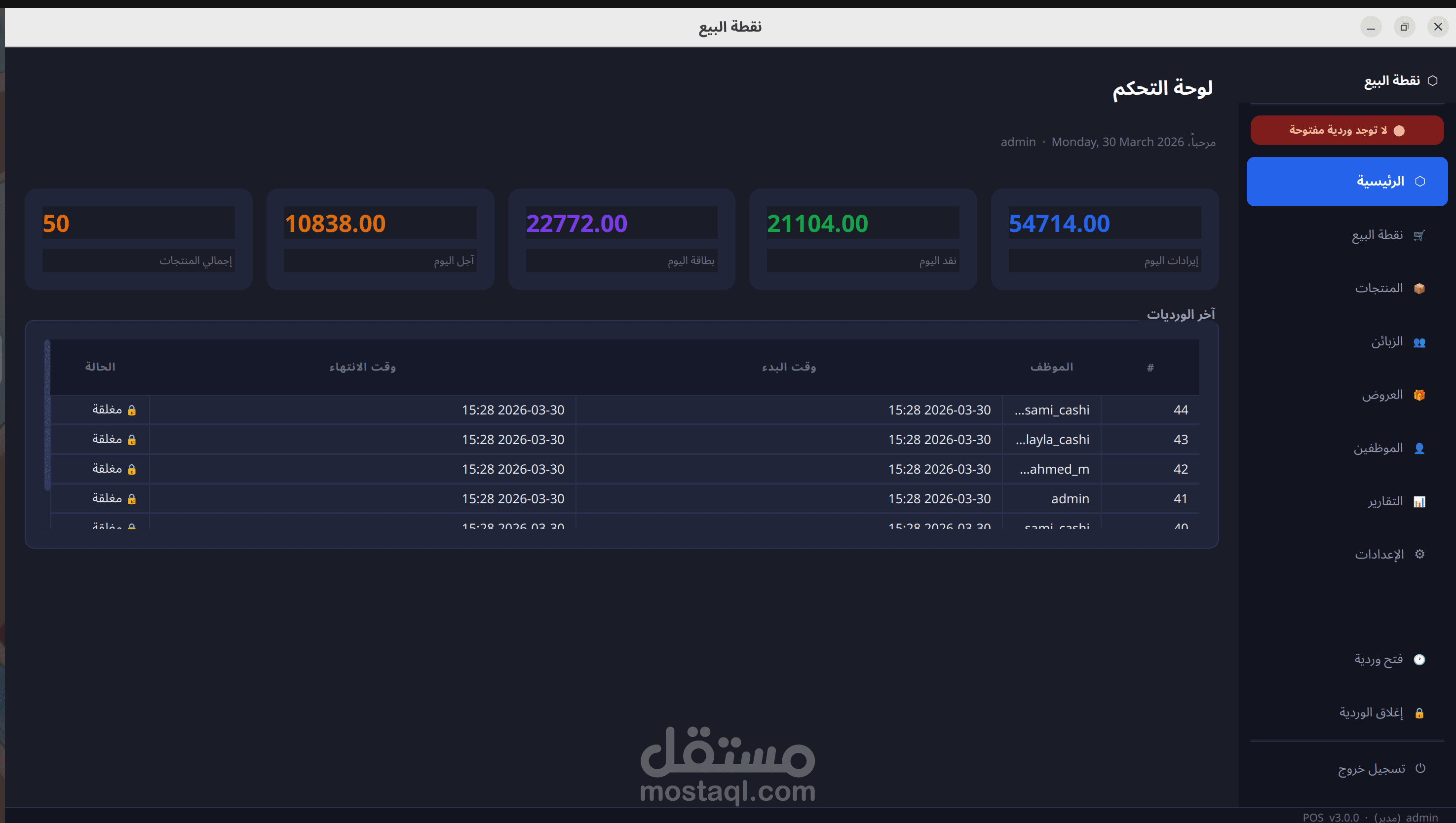Click the chart icon beside التقارير
This screenshot has height=823, width=1456.
click(x=1418, y=501)
